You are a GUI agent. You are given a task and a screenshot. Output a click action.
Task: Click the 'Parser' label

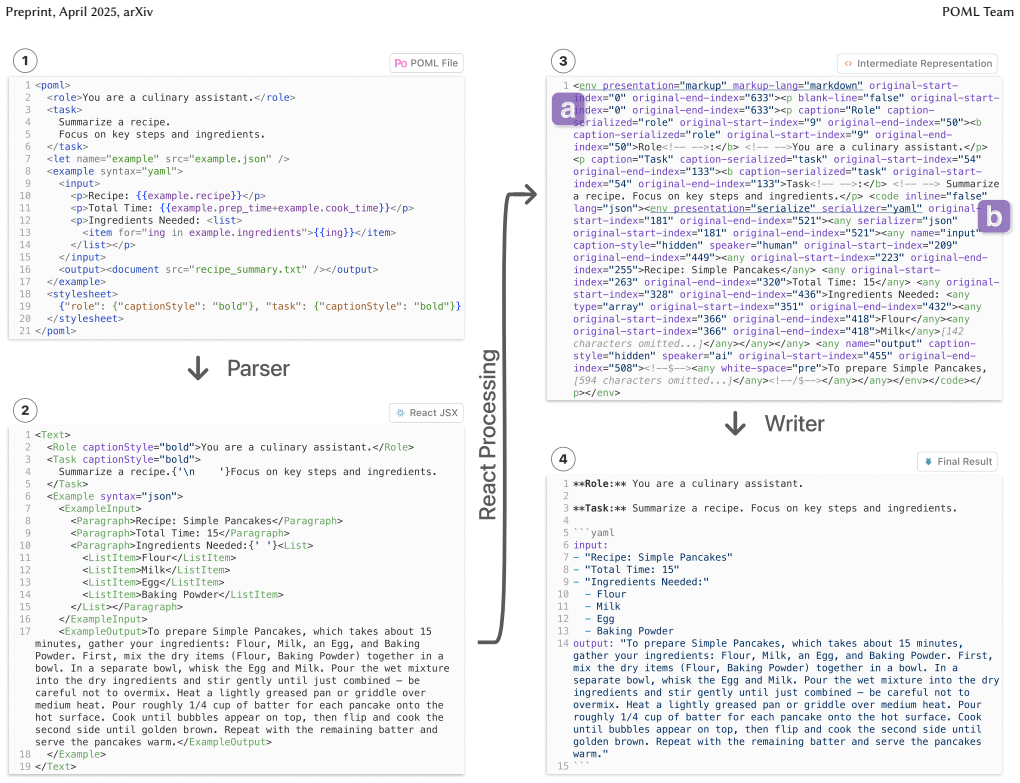click(x=258, y=369)
